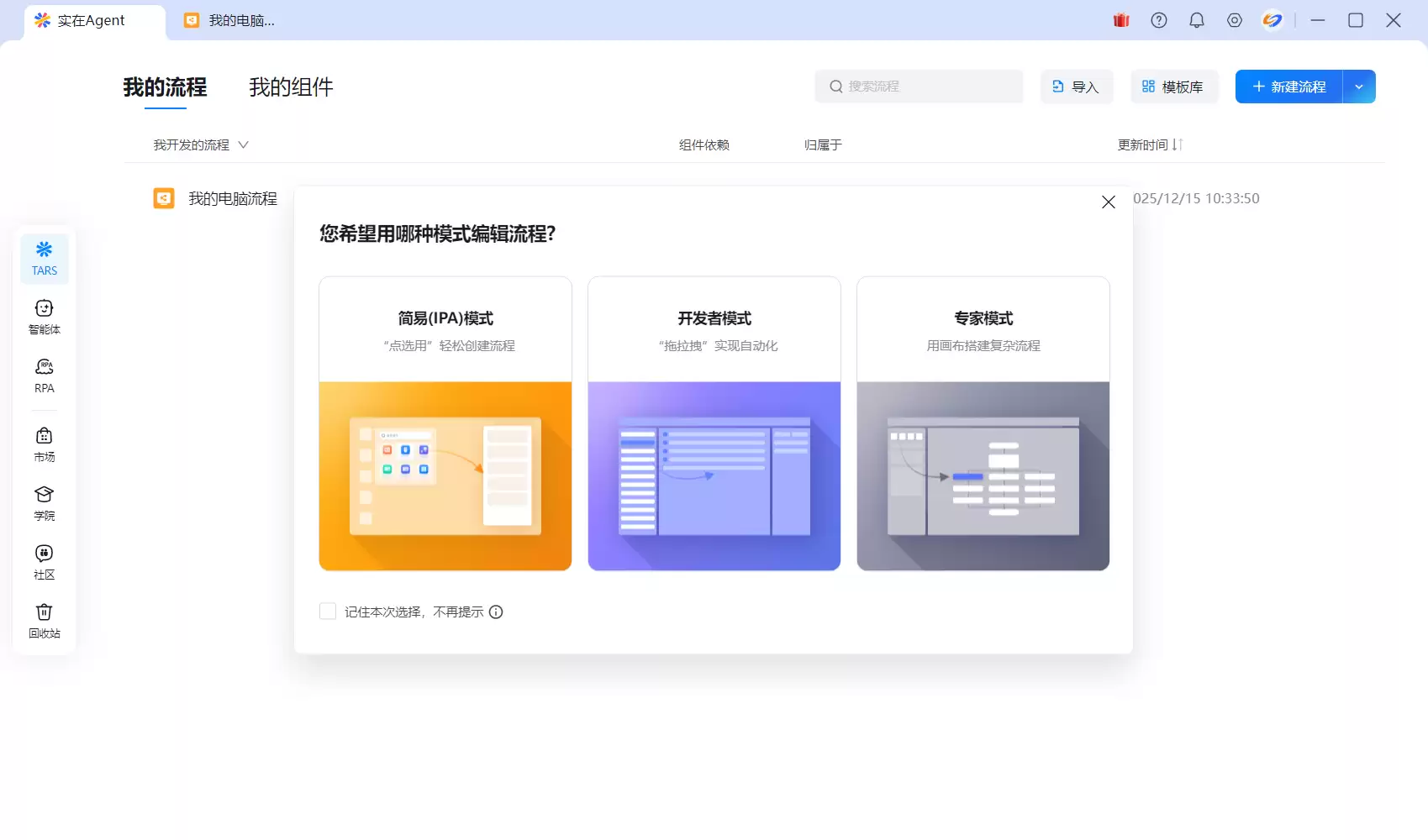Choose the 开发者模式 card thumbnail
Image resolution: width=1428 pixels, height=840 pixels.
tap(714, 475)
